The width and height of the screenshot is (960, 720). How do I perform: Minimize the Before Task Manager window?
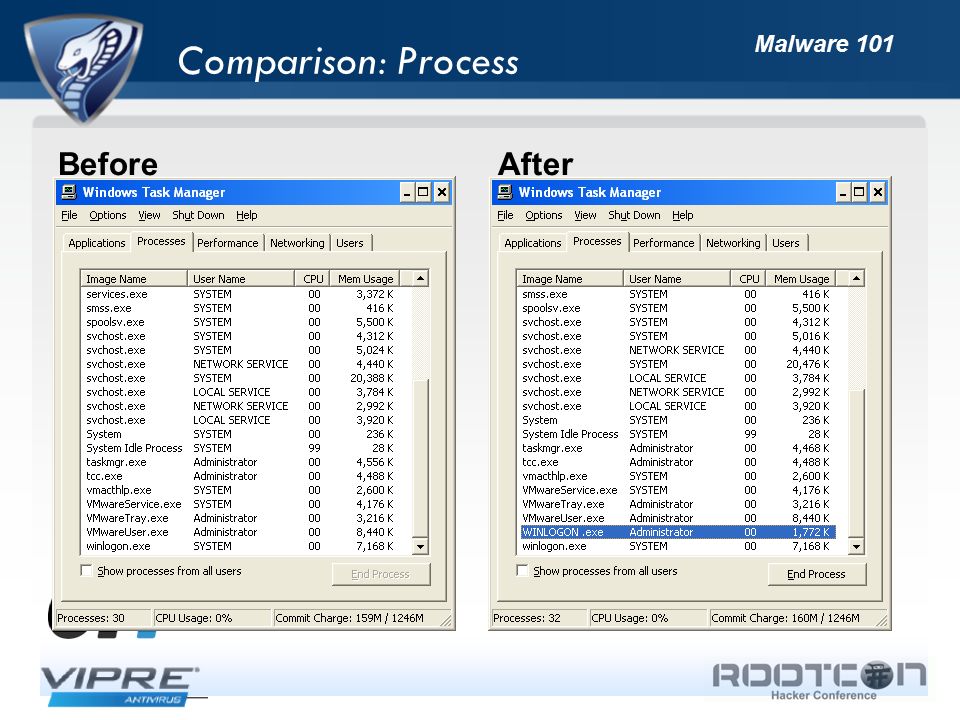pos(407,193)
